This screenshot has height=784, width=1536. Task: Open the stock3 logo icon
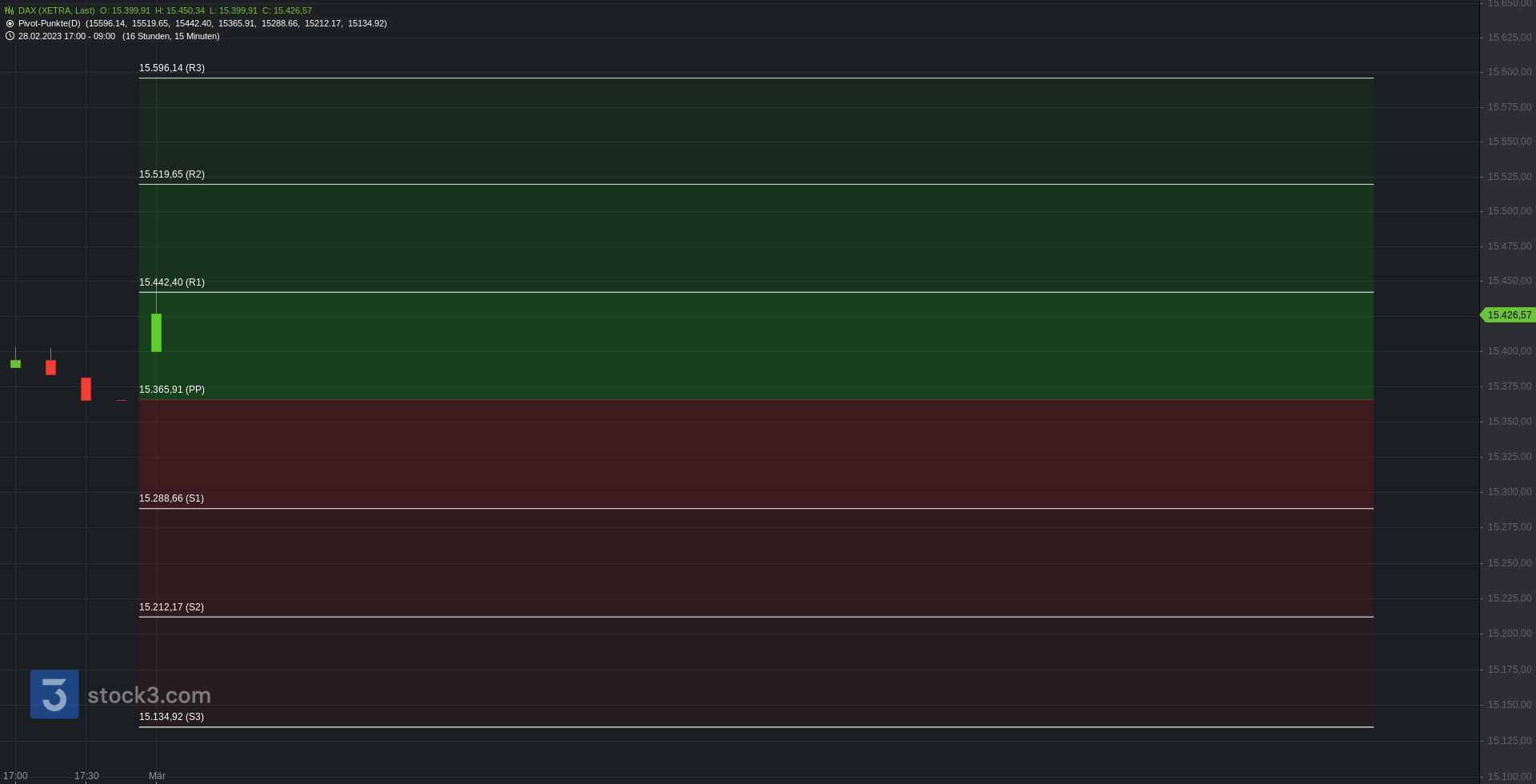click(x=54, y=694)
